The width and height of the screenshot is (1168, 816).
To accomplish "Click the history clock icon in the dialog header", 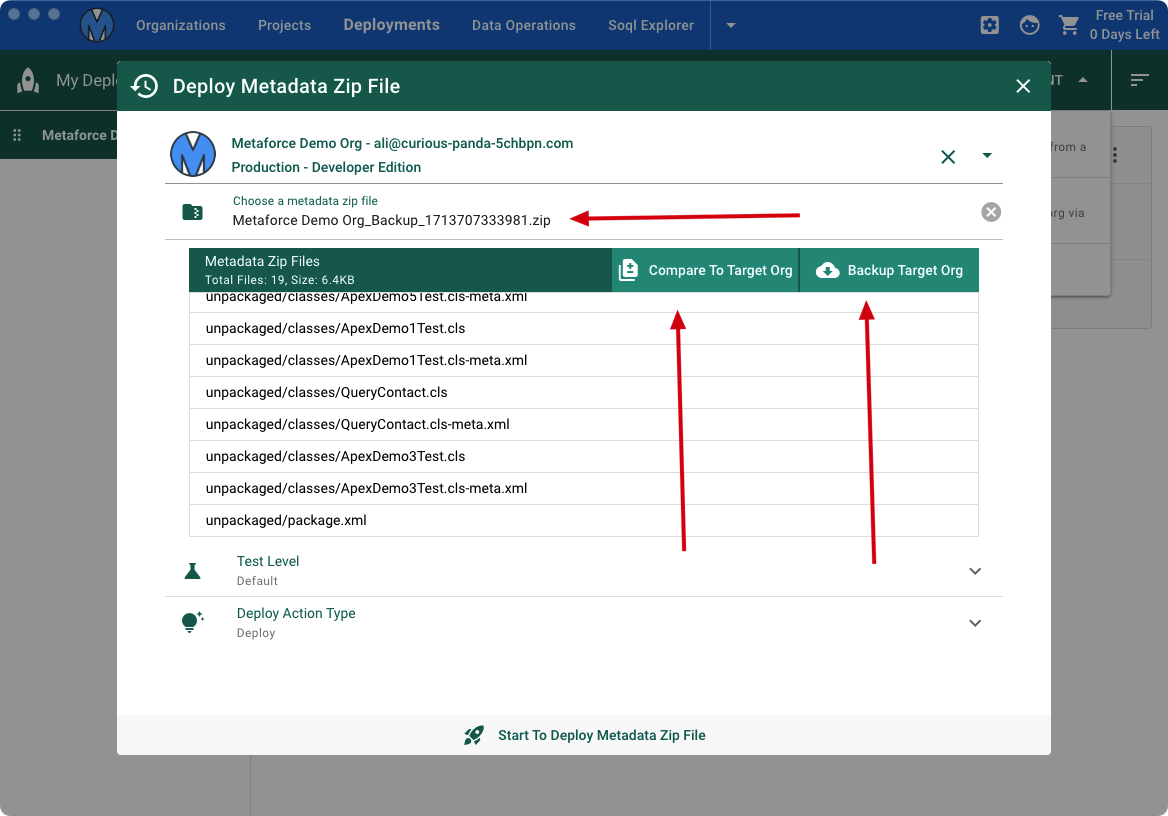I will 145,86.
